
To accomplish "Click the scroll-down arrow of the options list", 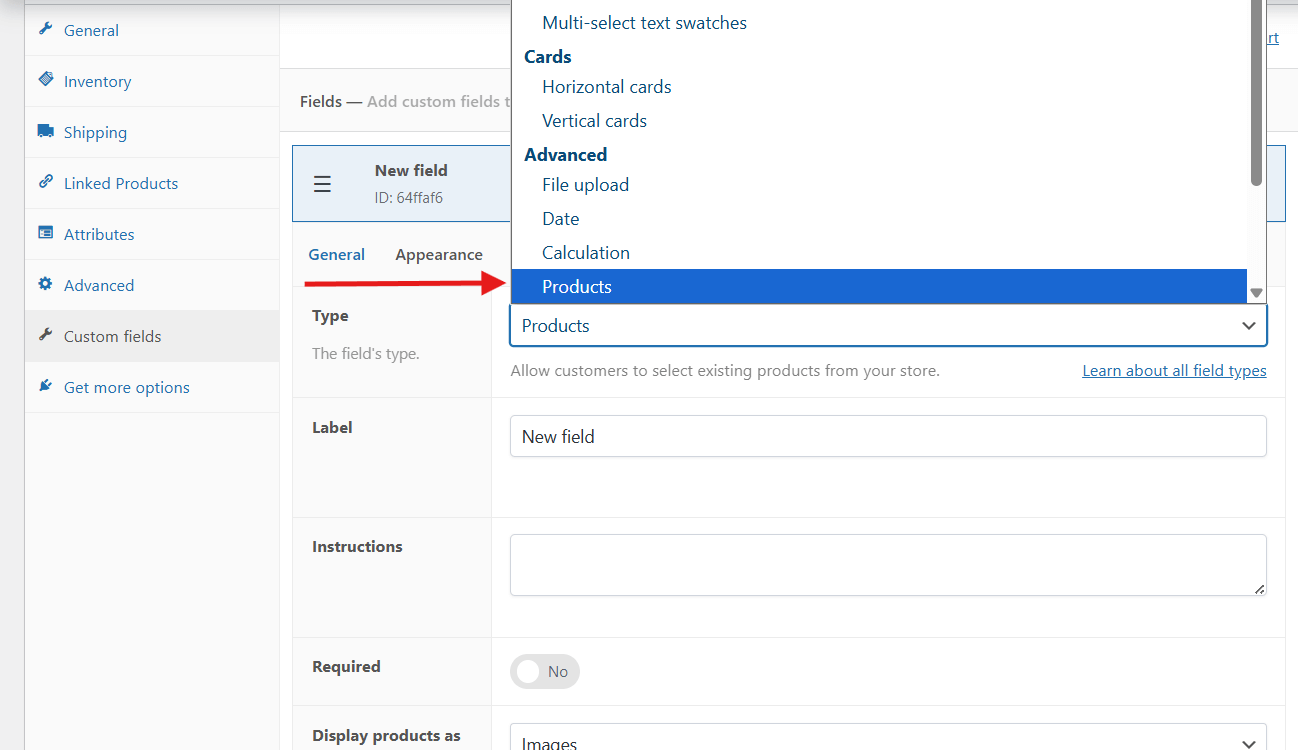I will 1257,293.
